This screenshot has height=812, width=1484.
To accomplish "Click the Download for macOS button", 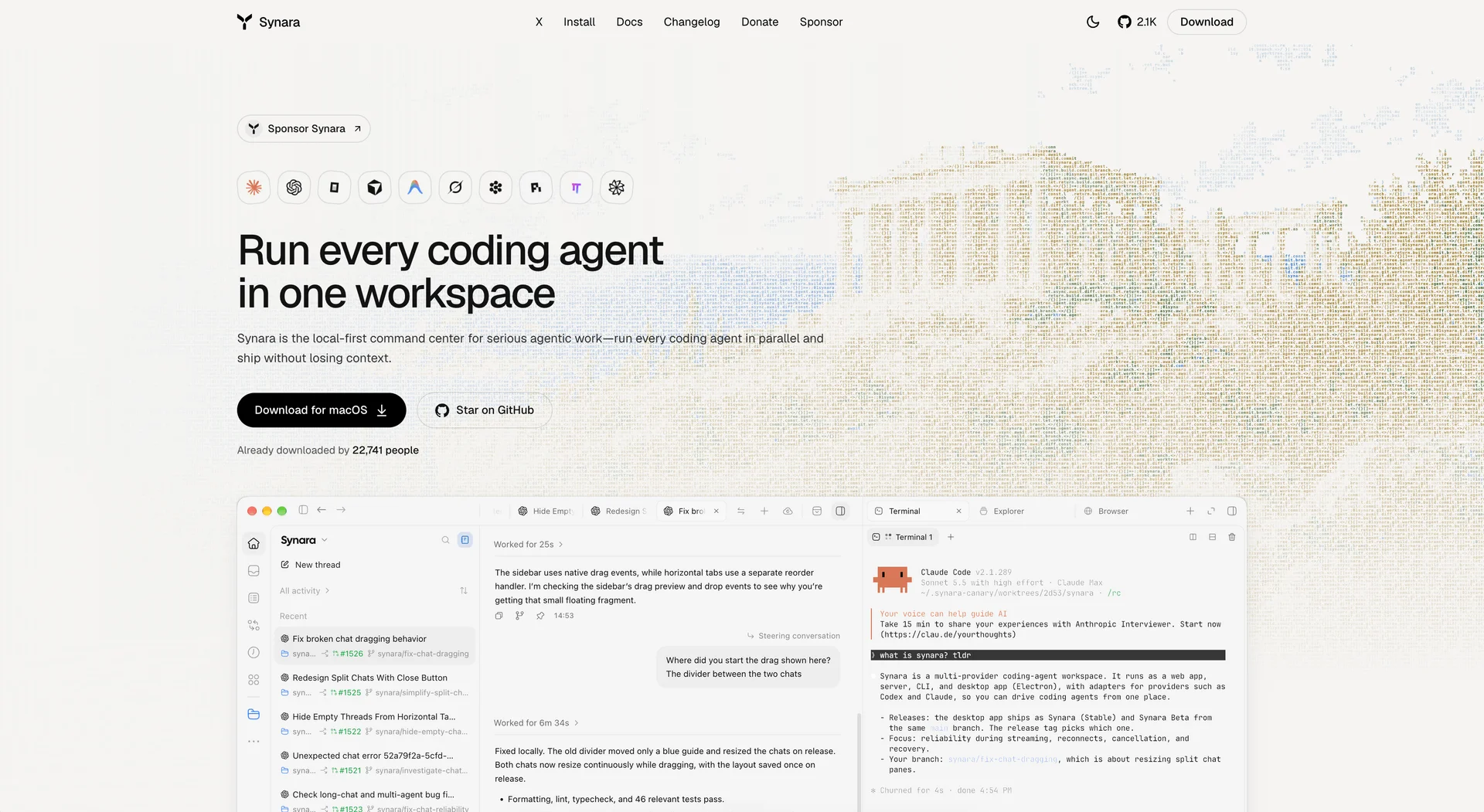I will (x=322, y=410).
